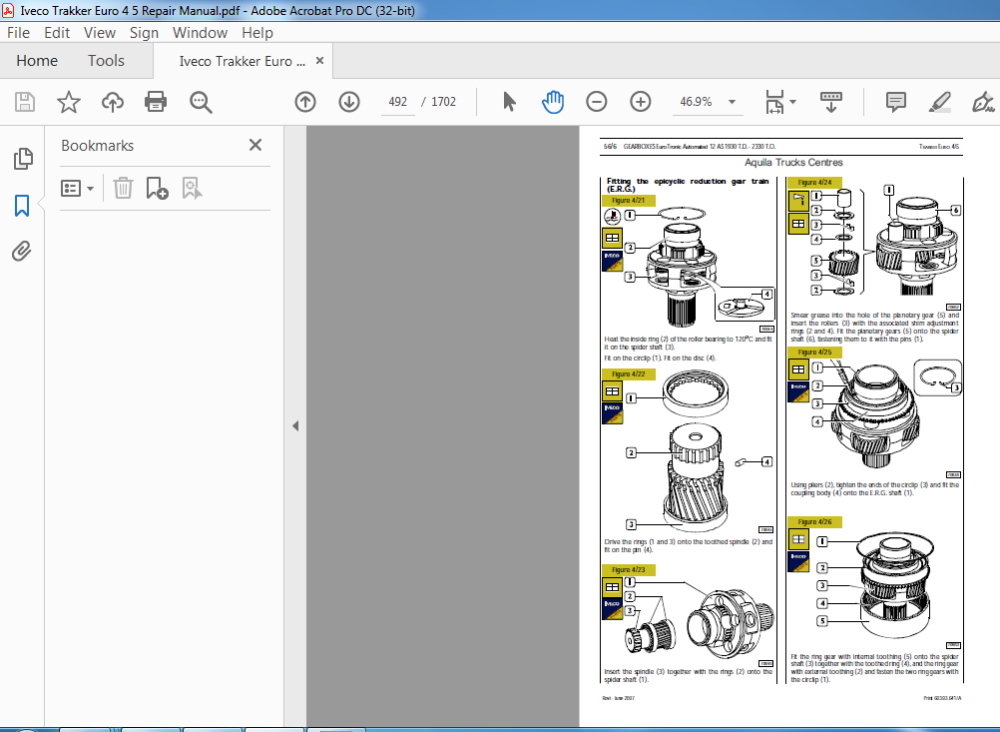Click the upload to cloud icon
Screen dimensions: 1000x732
pyautogui.click(x=112, y=102)
